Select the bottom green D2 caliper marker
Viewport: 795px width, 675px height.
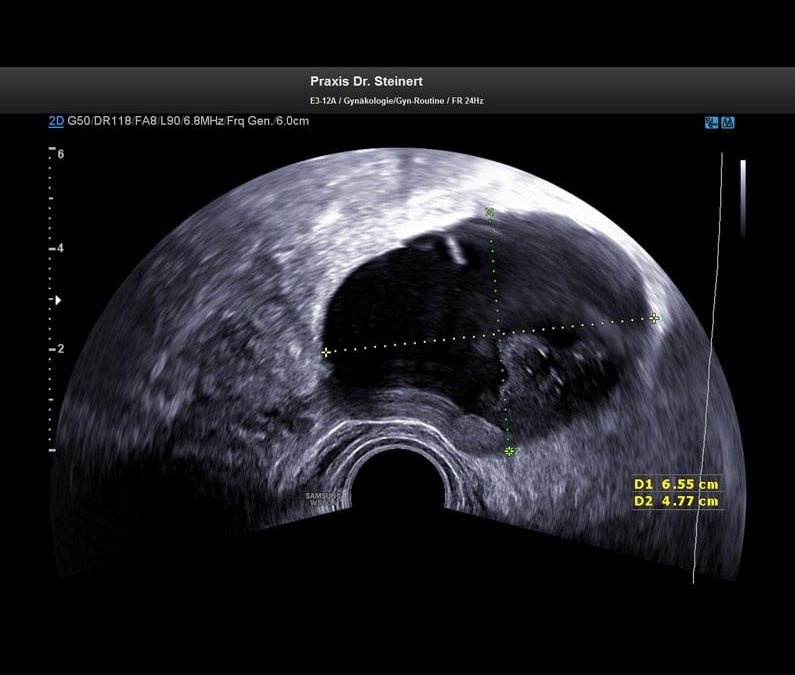pos(509,452)
